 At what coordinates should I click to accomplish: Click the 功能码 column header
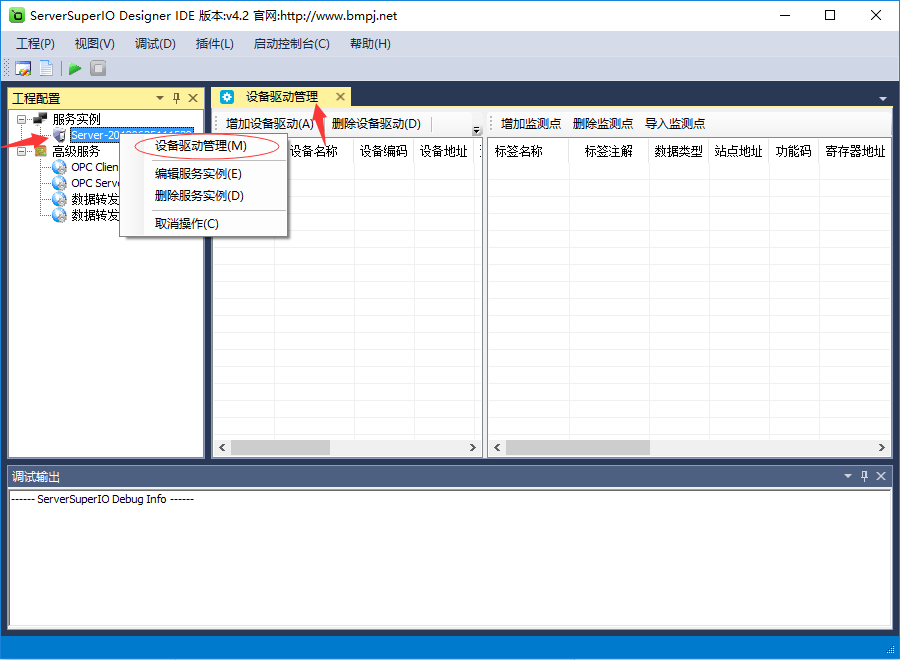[x=794, y=152]
